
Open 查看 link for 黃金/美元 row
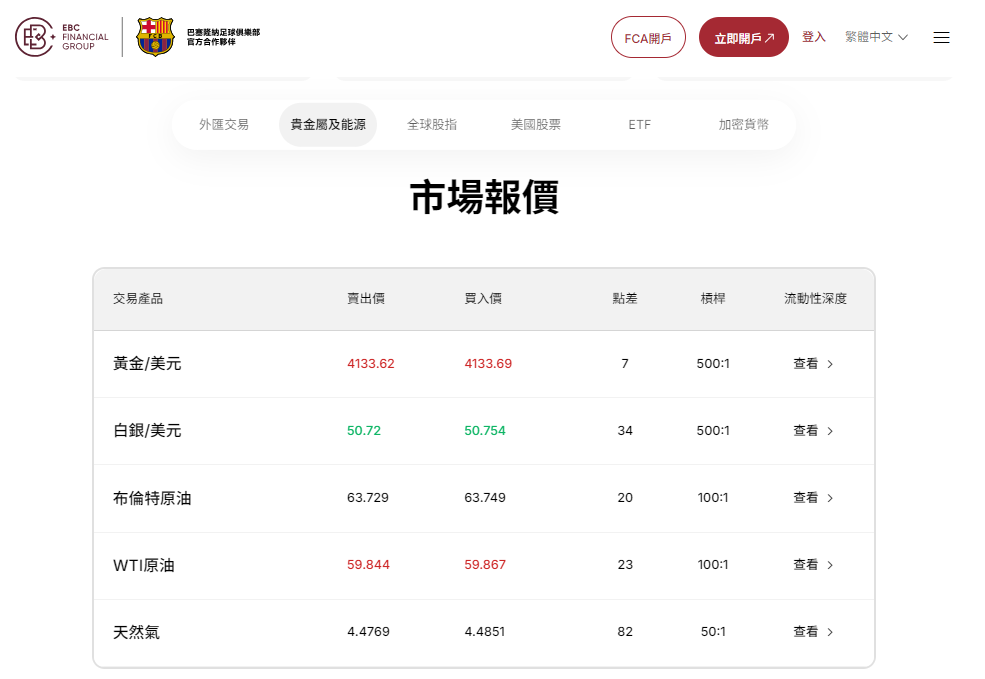click(805, 363)
